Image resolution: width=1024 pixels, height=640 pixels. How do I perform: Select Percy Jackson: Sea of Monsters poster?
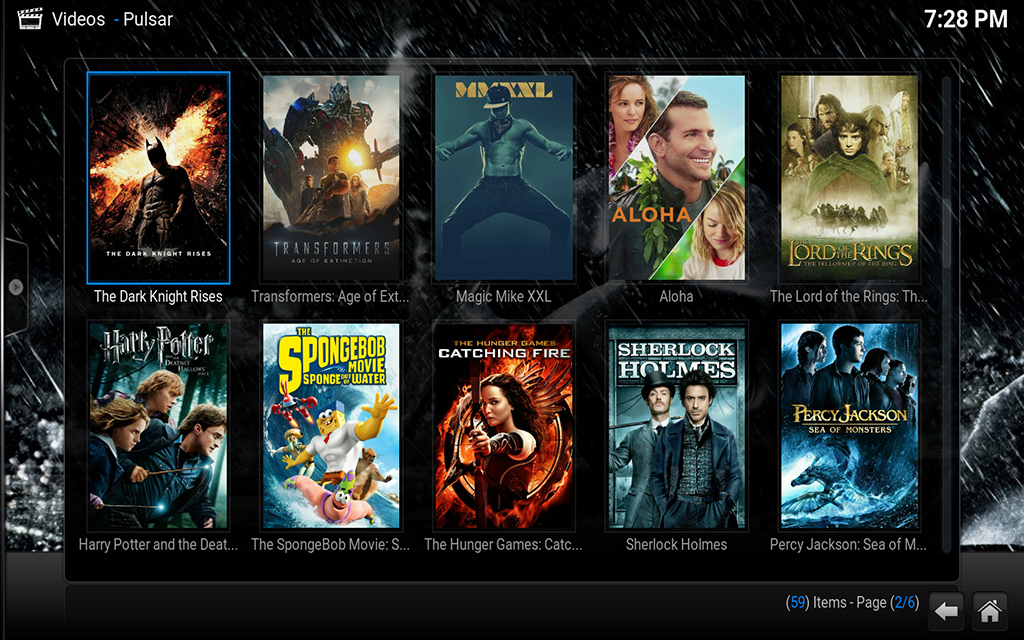[849, 426]
